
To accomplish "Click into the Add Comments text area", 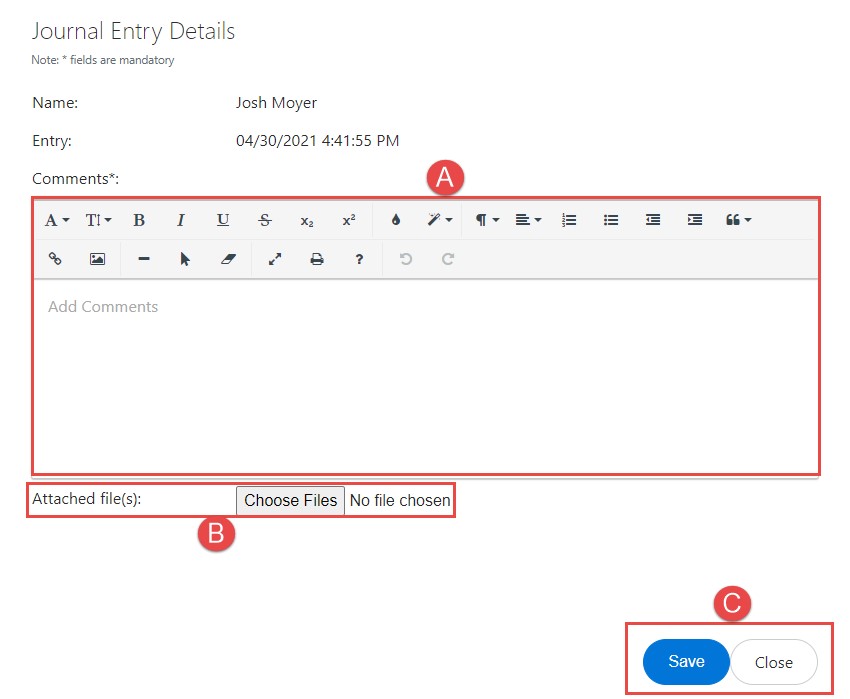I will [426, 376].
